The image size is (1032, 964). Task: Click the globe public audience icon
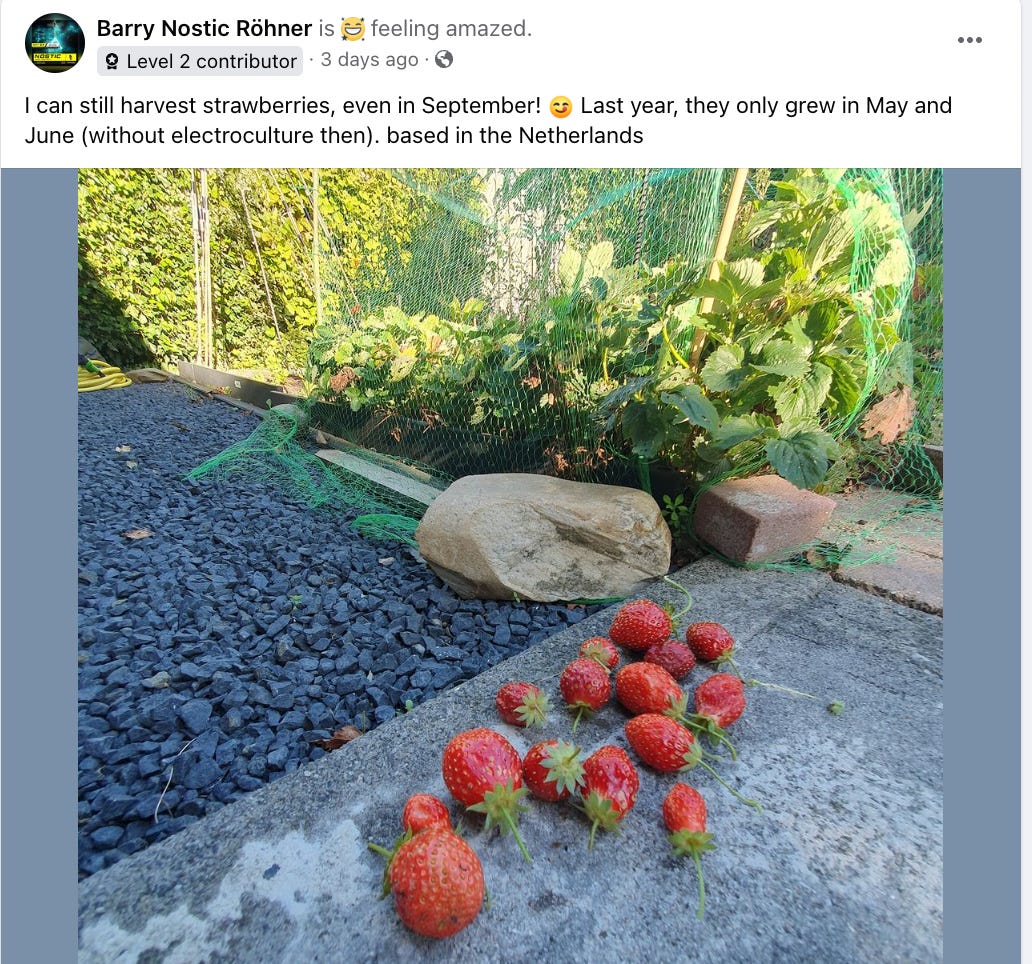[444, 59]
